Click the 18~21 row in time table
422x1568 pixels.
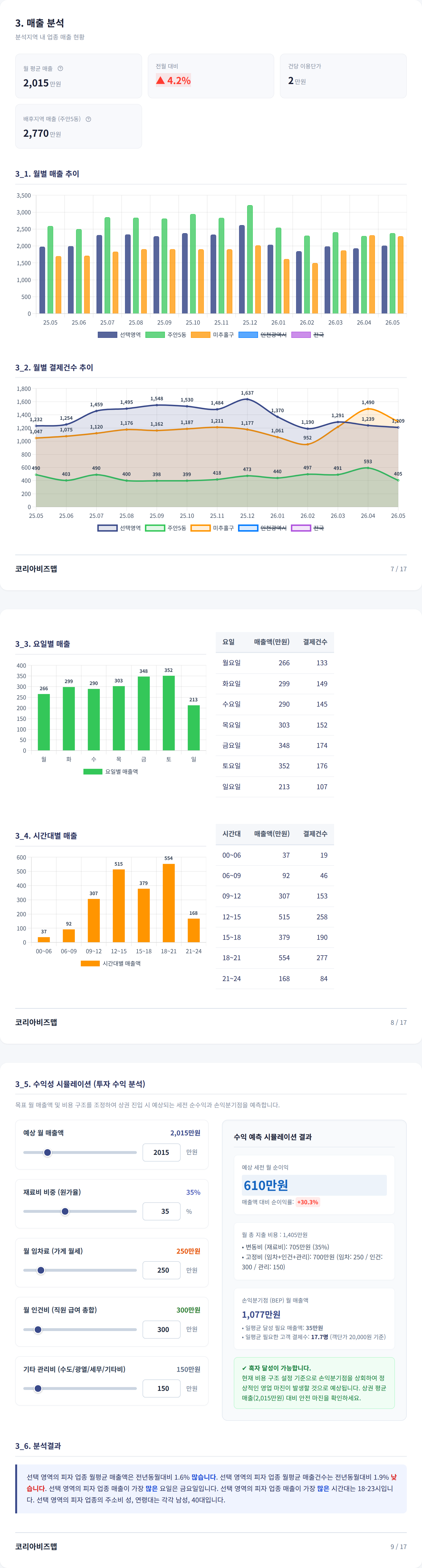click(x=275, y=958)
